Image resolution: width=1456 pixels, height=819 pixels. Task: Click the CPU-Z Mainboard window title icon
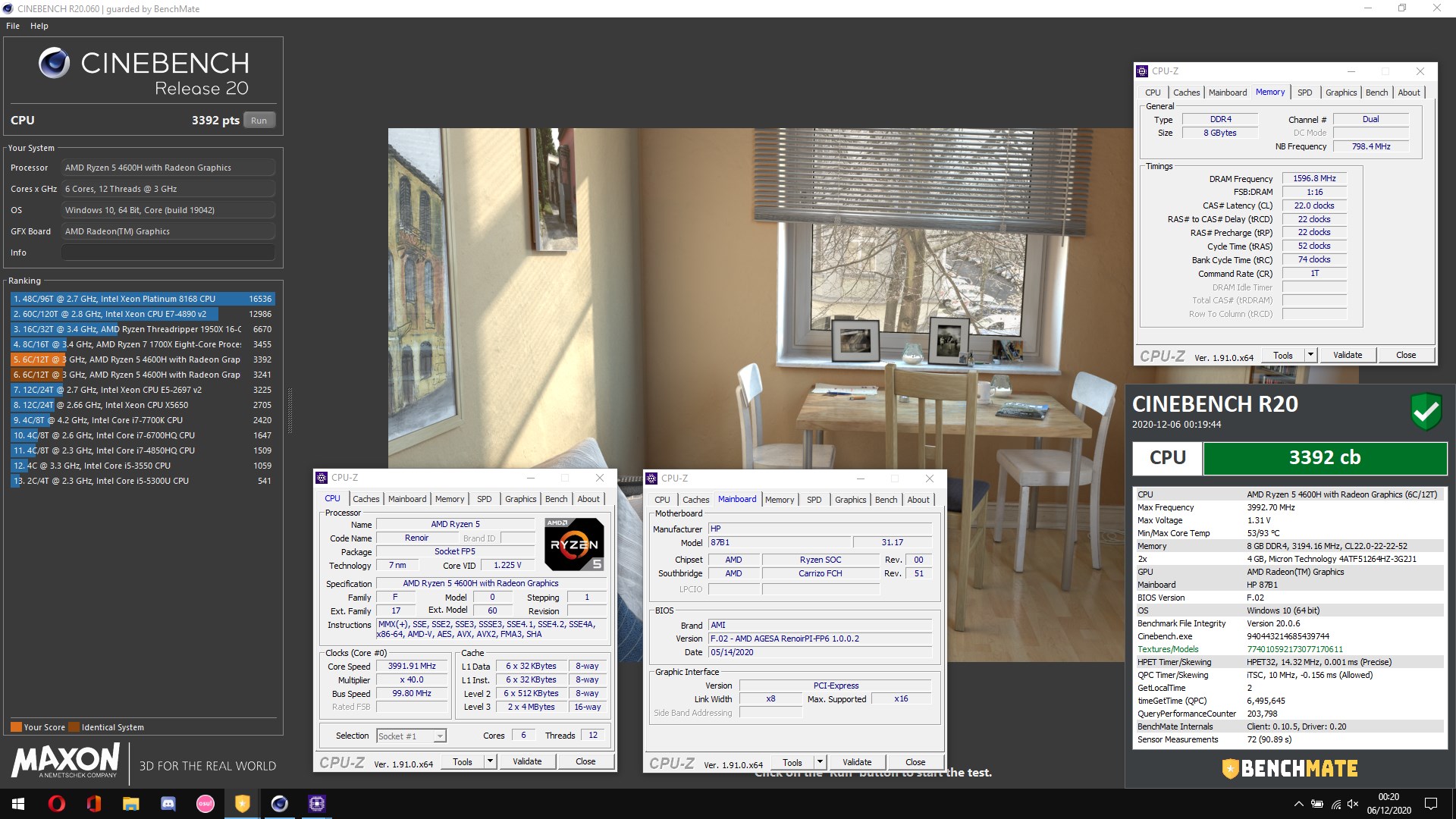[x=651, y=479]
